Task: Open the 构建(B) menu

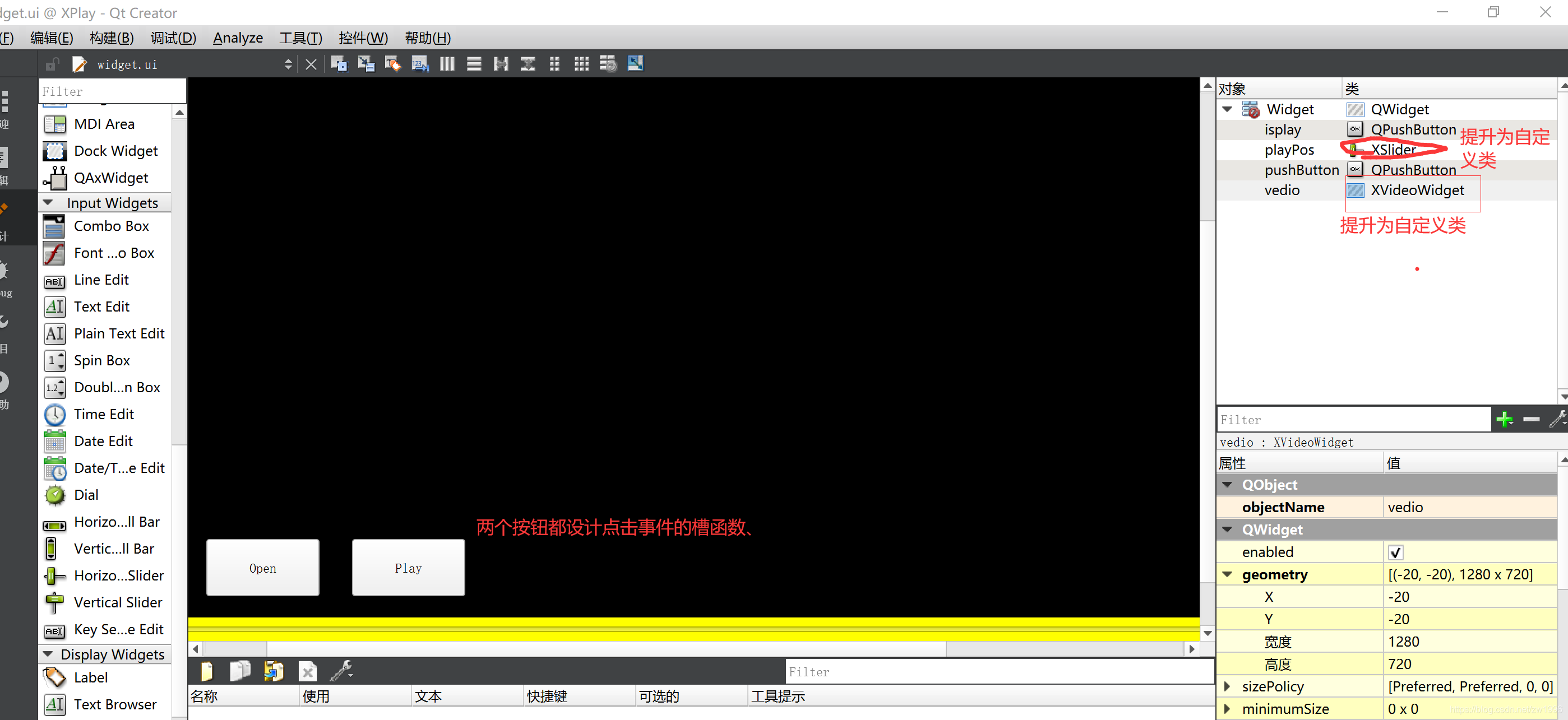Action: pos(112,38)
